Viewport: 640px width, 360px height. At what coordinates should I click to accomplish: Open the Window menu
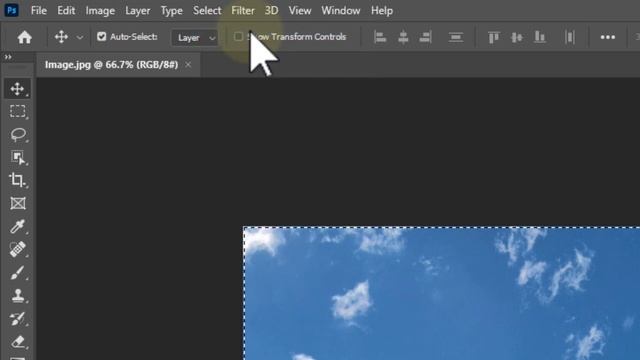(341, 11)
